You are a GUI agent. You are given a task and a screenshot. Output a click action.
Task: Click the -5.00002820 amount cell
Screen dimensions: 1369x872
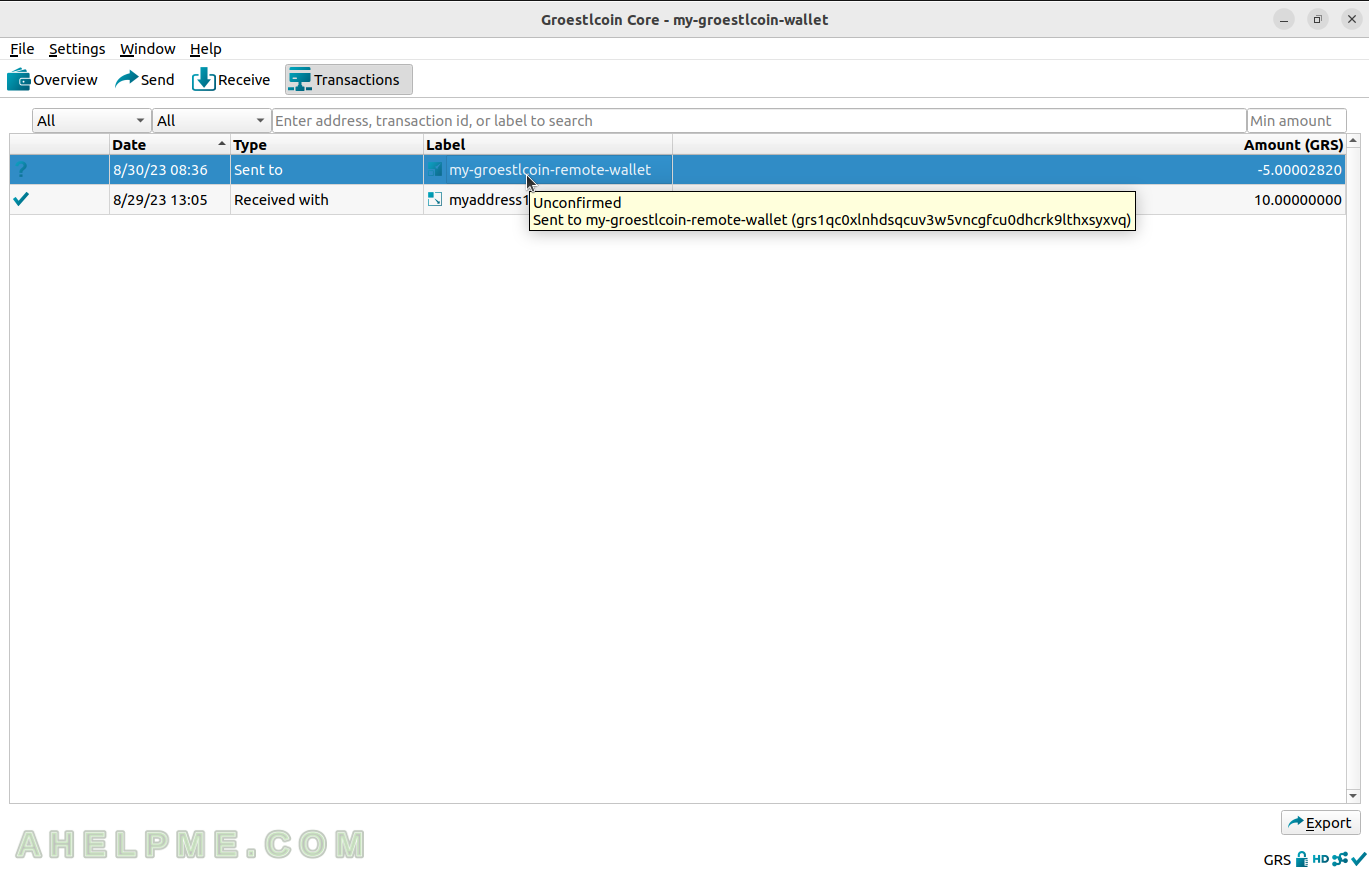1299,170
